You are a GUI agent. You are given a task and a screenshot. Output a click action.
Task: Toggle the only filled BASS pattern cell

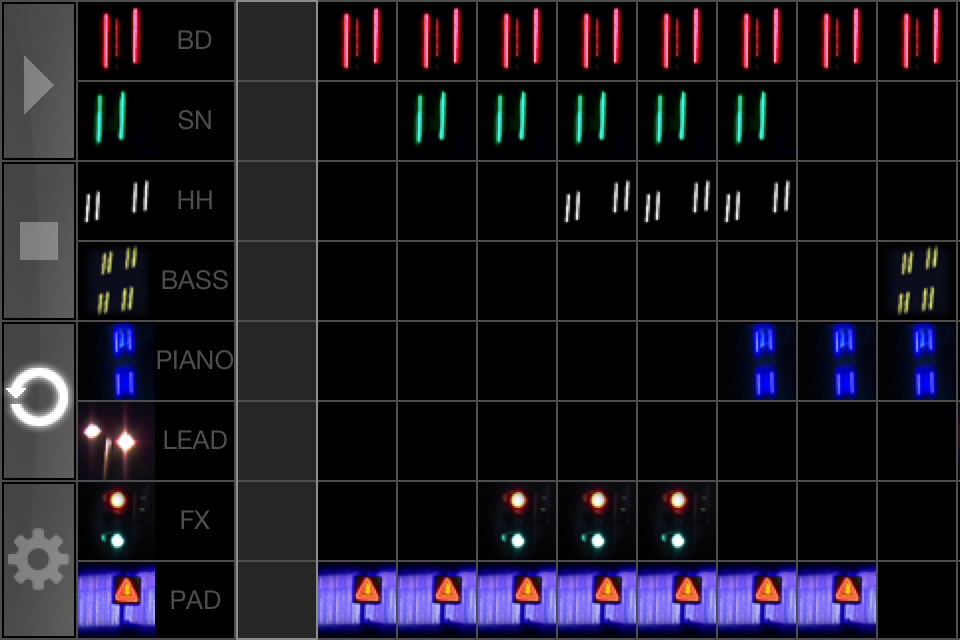(x=918, y=280)
